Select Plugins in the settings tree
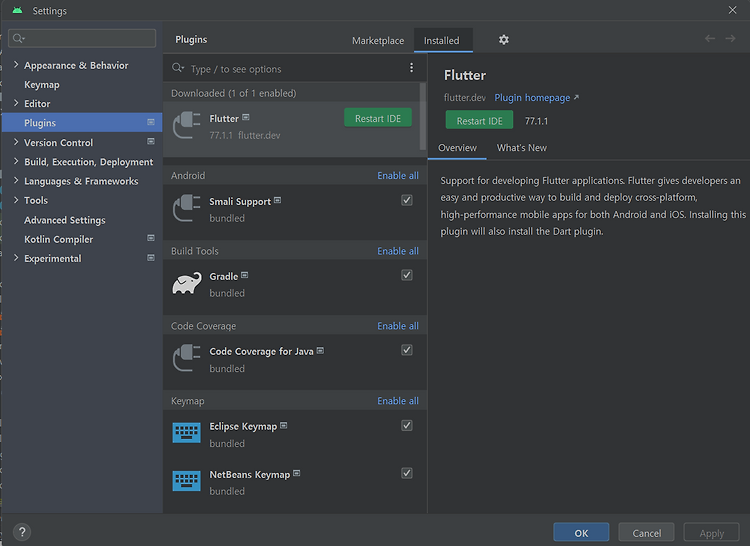Image resolution: width=750 pixels, height=546 pixels. pos(82,122)
